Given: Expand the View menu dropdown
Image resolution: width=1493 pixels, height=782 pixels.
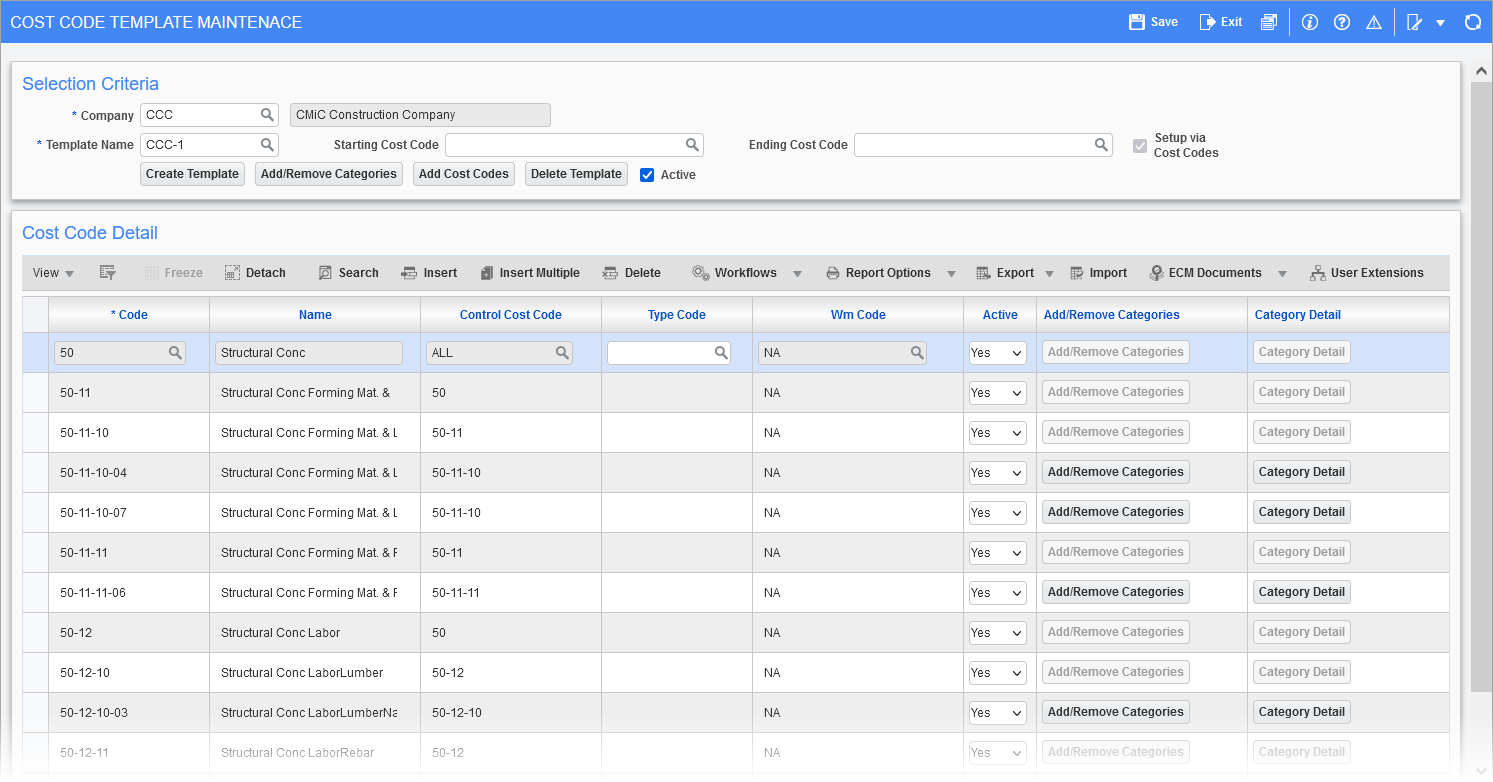Looking at the screenshot, I should [54, 273].
